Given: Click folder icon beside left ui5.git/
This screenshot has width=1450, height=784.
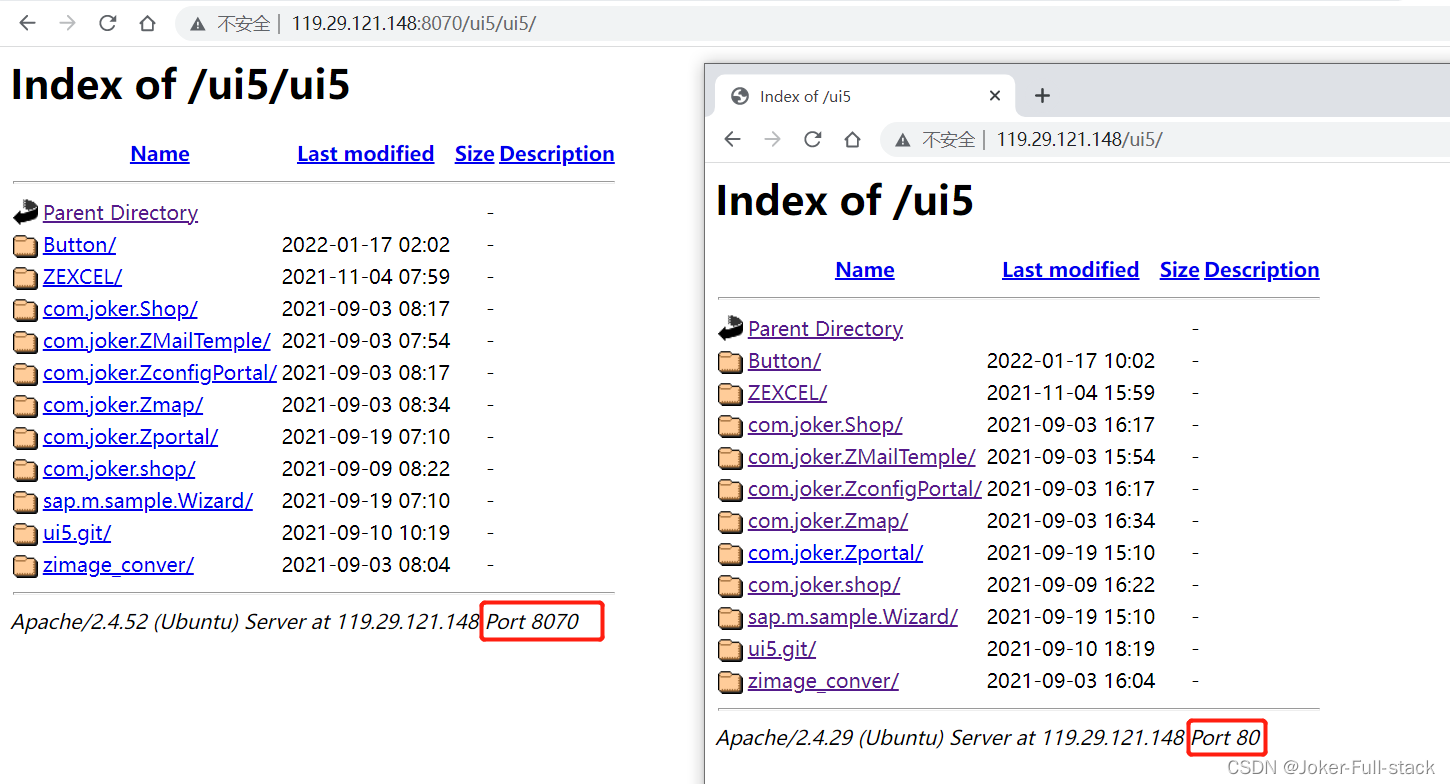Looking at the screenshot, I should (x=25, y=534).
